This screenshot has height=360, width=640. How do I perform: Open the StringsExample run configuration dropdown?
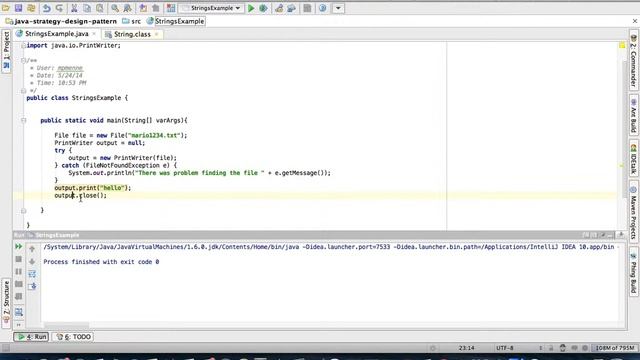click(x=212, y=8)
